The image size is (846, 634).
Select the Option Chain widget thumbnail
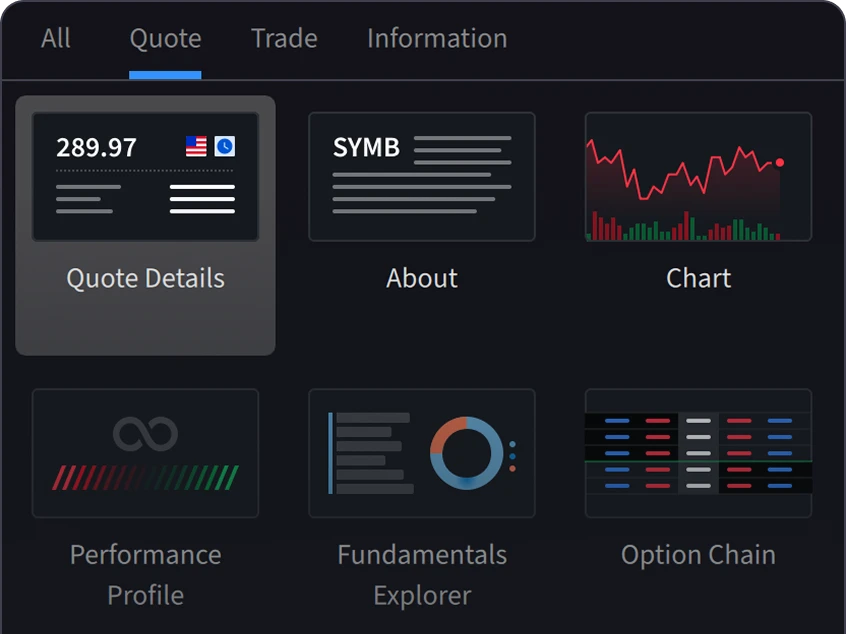698,453
